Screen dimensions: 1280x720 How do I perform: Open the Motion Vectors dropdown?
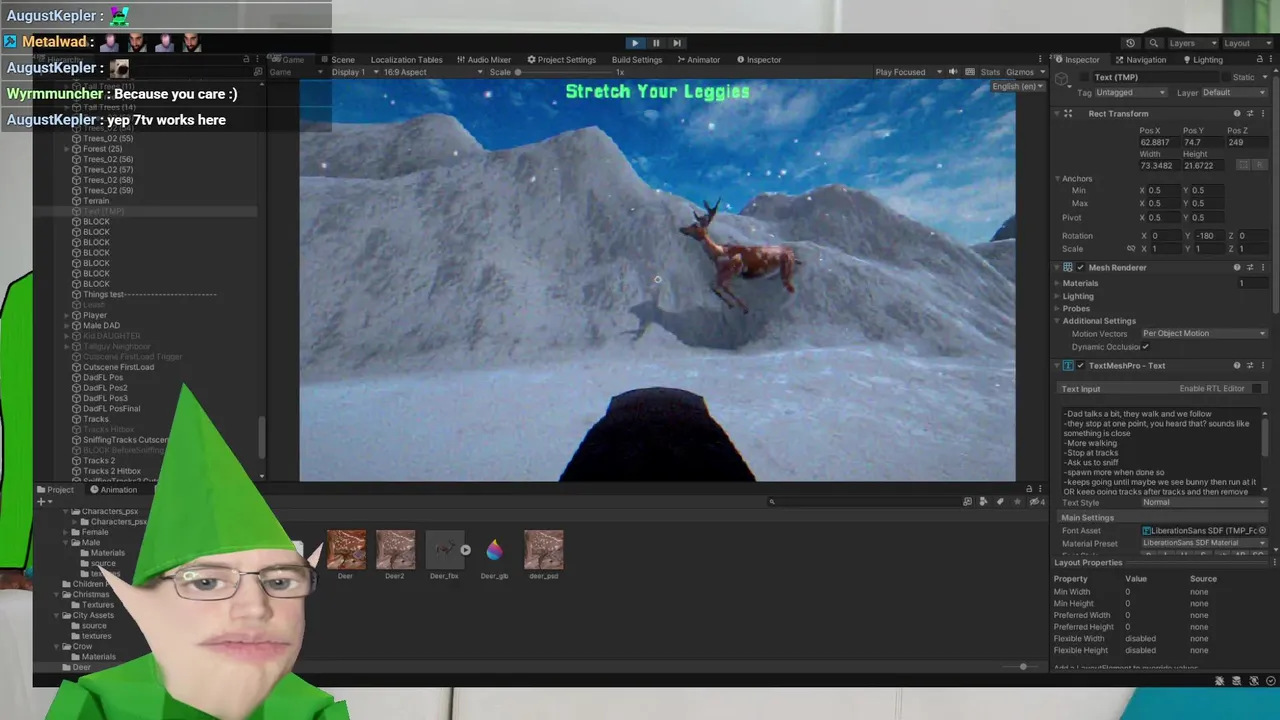(x=1204, y=333)
